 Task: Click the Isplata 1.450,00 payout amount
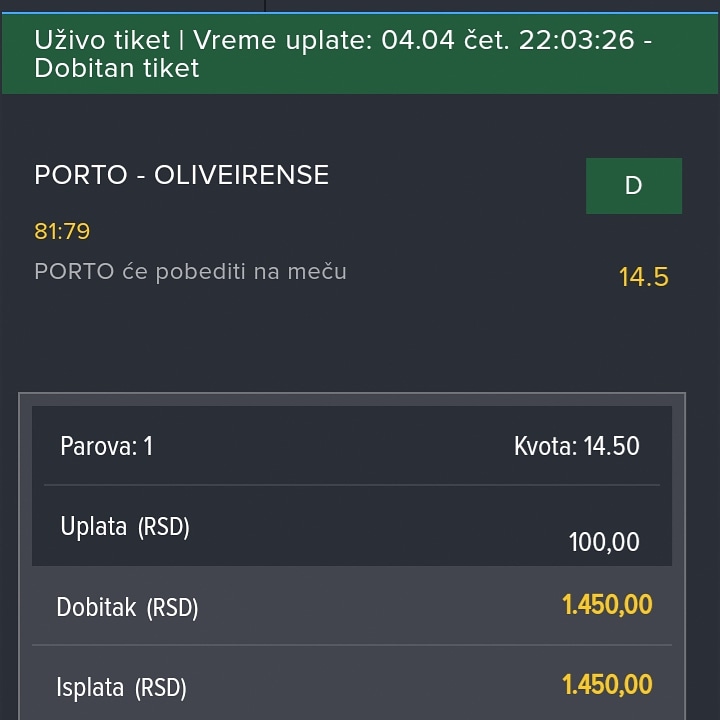point(607,685)
